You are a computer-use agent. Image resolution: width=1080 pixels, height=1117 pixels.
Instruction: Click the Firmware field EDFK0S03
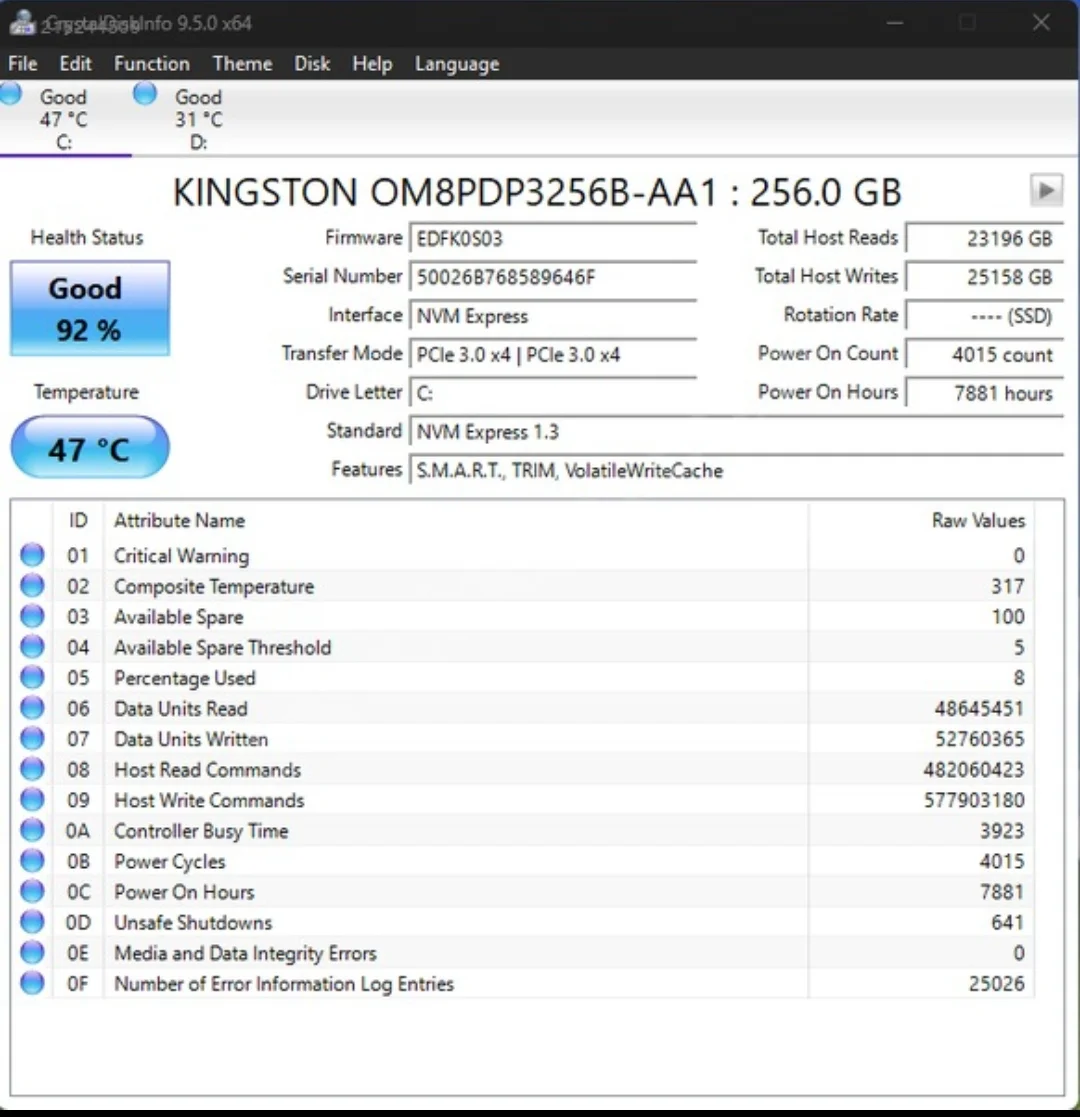tap(553, 238)
